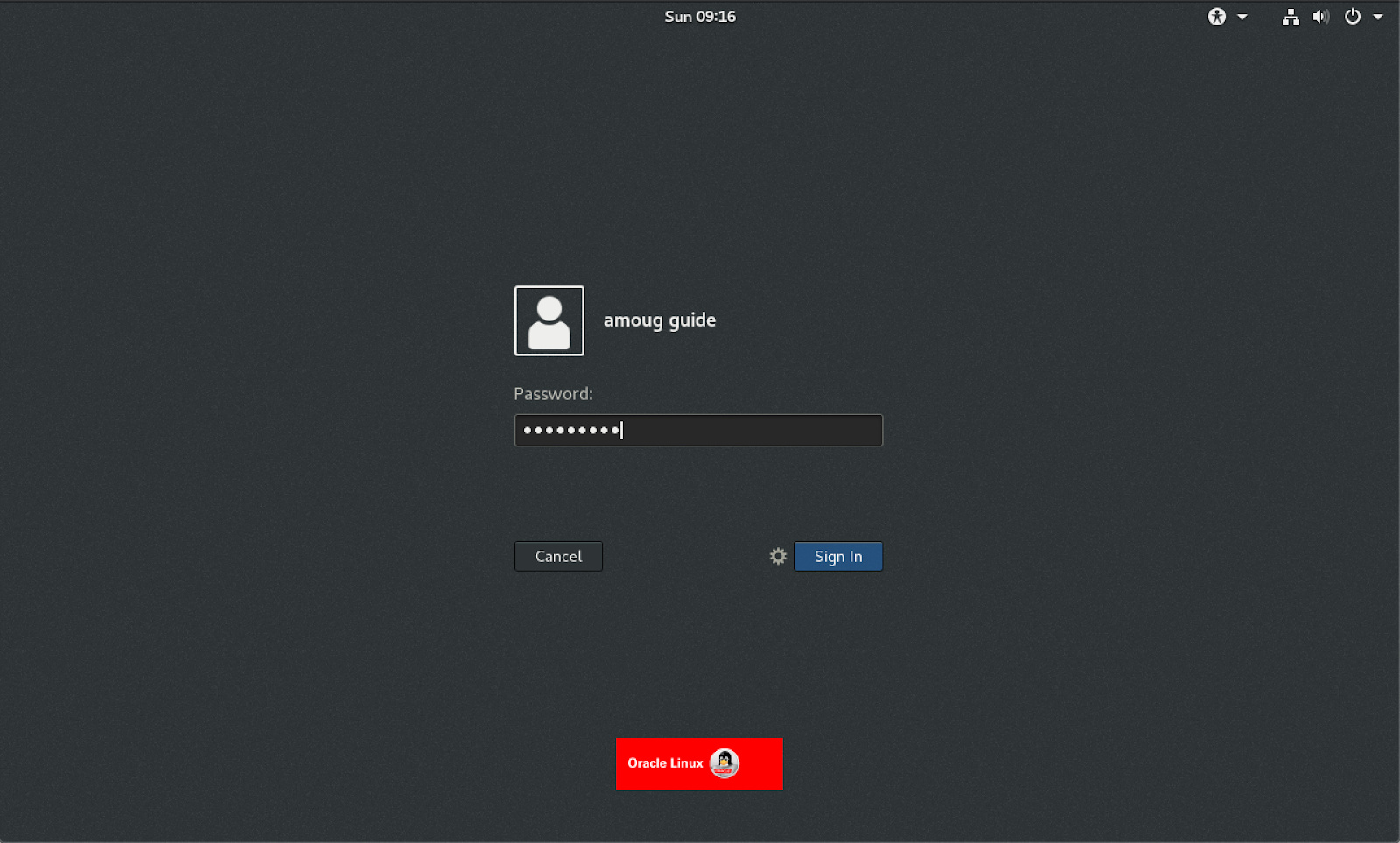Click the volume speaker icon

1321,17
